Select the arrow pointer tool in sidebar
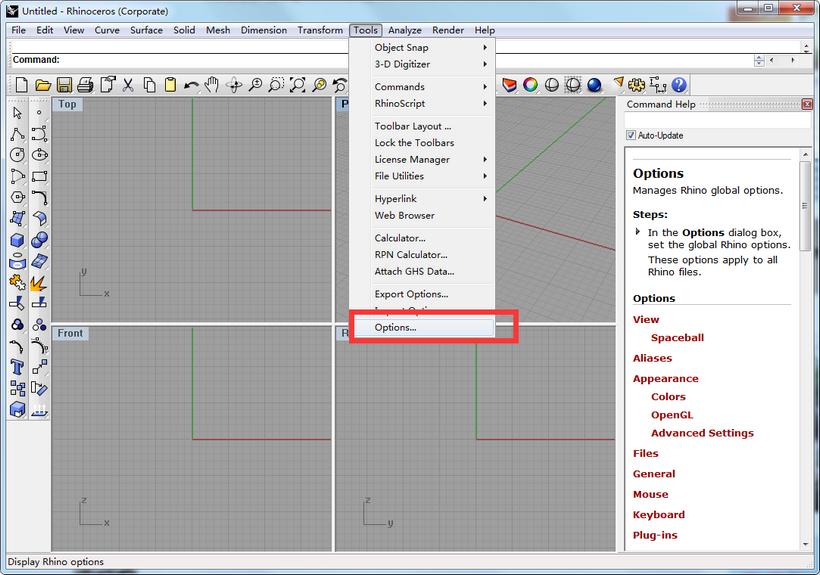This screenshot has height=575, width=820. pos(17,113)
